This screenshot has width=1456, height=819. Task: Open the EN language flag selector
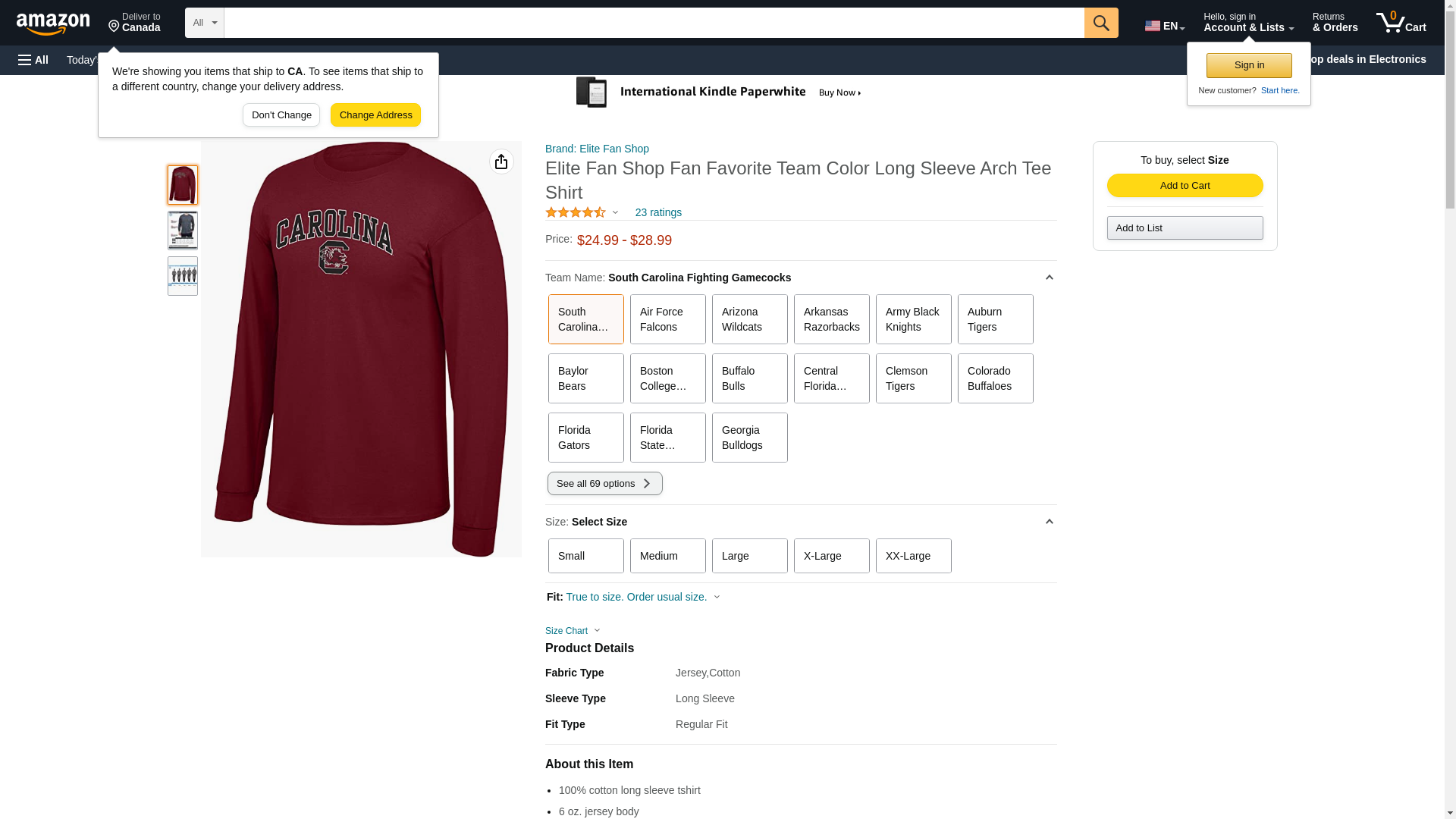(1164, 26)
